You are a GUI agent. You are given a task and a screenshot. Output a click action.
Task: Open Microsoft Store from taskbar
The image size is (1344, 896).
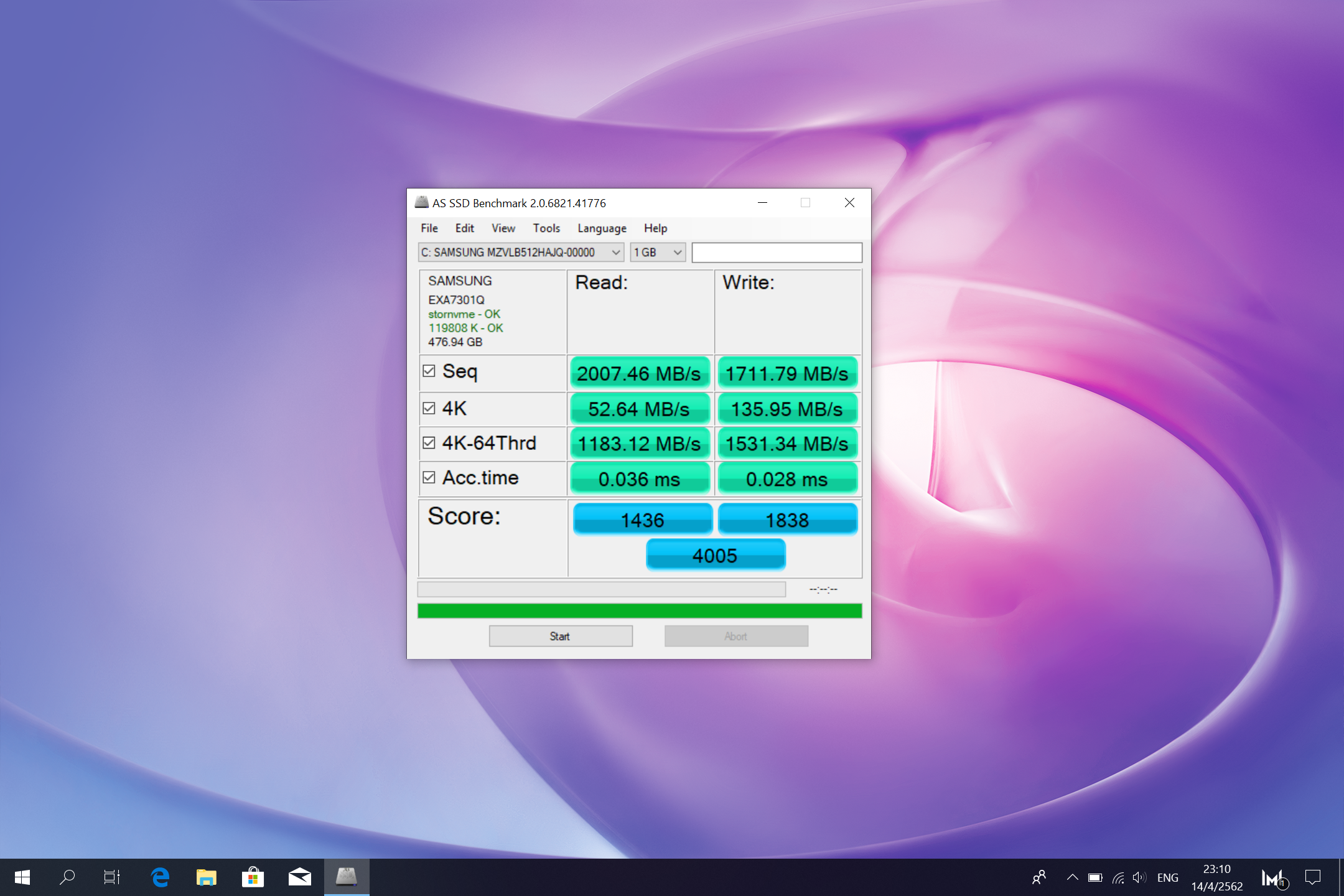pyautogui.click(x=253, y=877)
